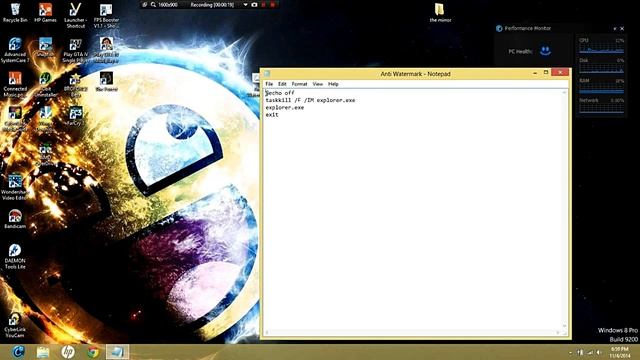The image size is (640, 360).
Task: Open the View menu in Notepad
Action: pos(318,84)
